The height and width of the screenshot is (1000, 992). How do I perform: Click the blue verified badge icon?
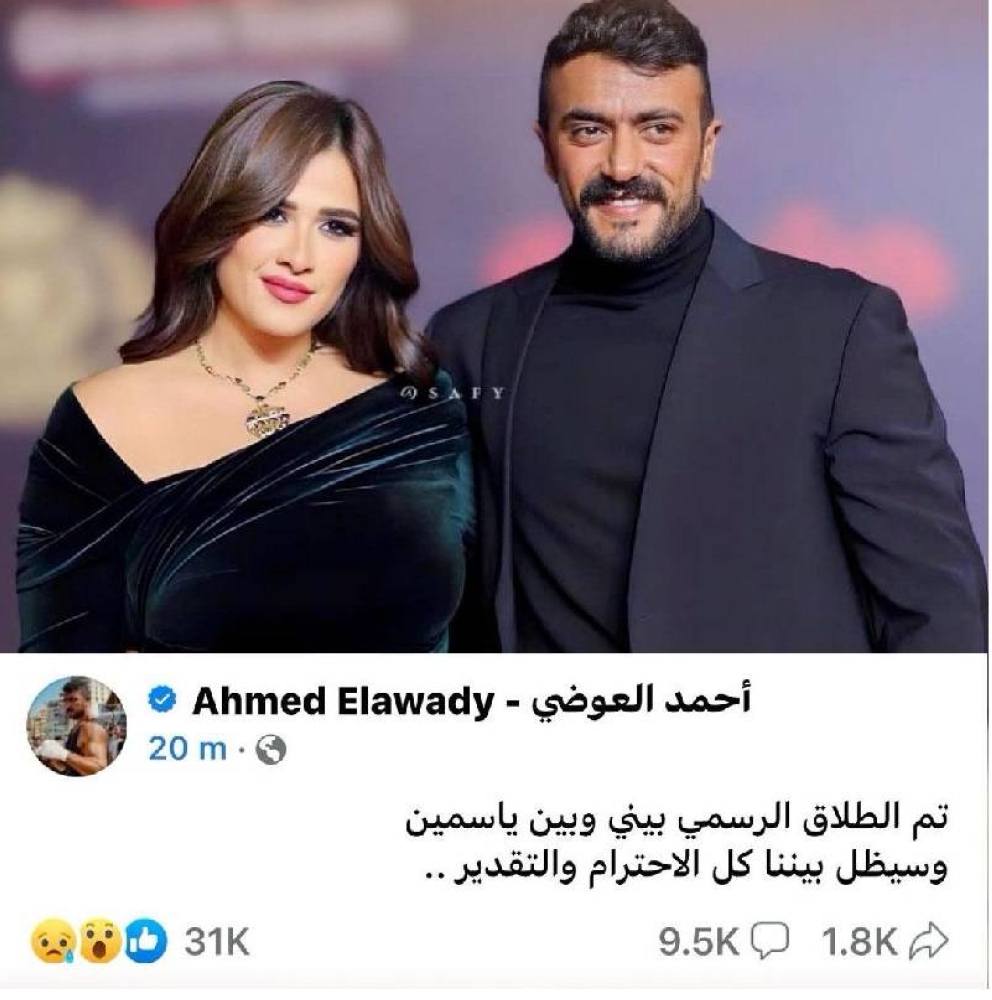(x=163, y=701)
